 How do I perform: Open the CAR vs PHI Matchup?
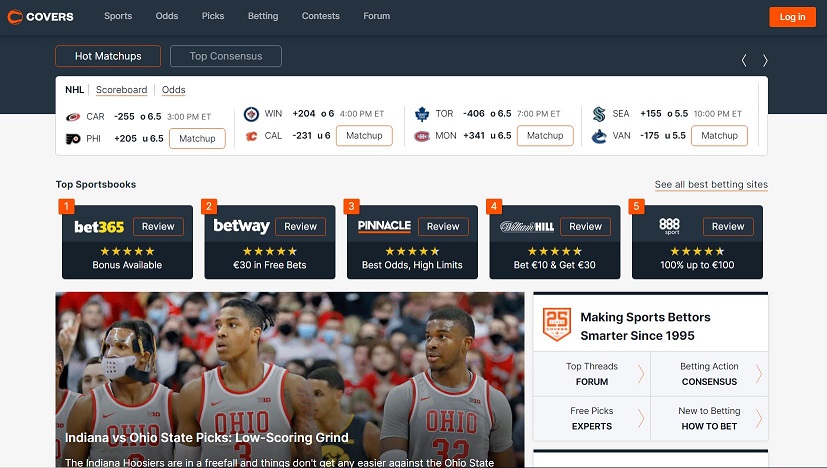[x=197, y=139]
